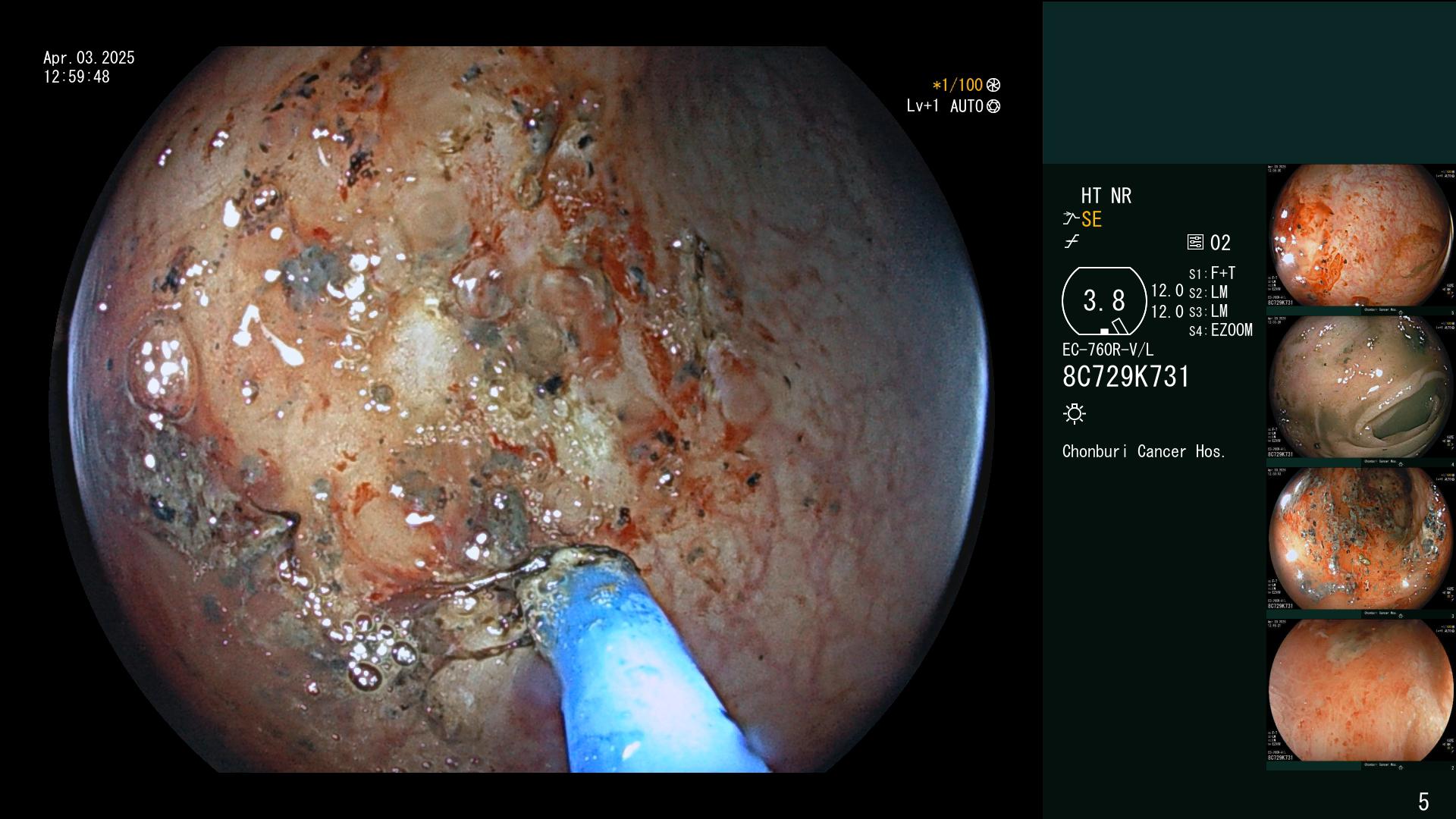Screen dimensions: 1456x819
Task: Click the S1: F+T switch assignment
Action: [x=1212, y=273]
